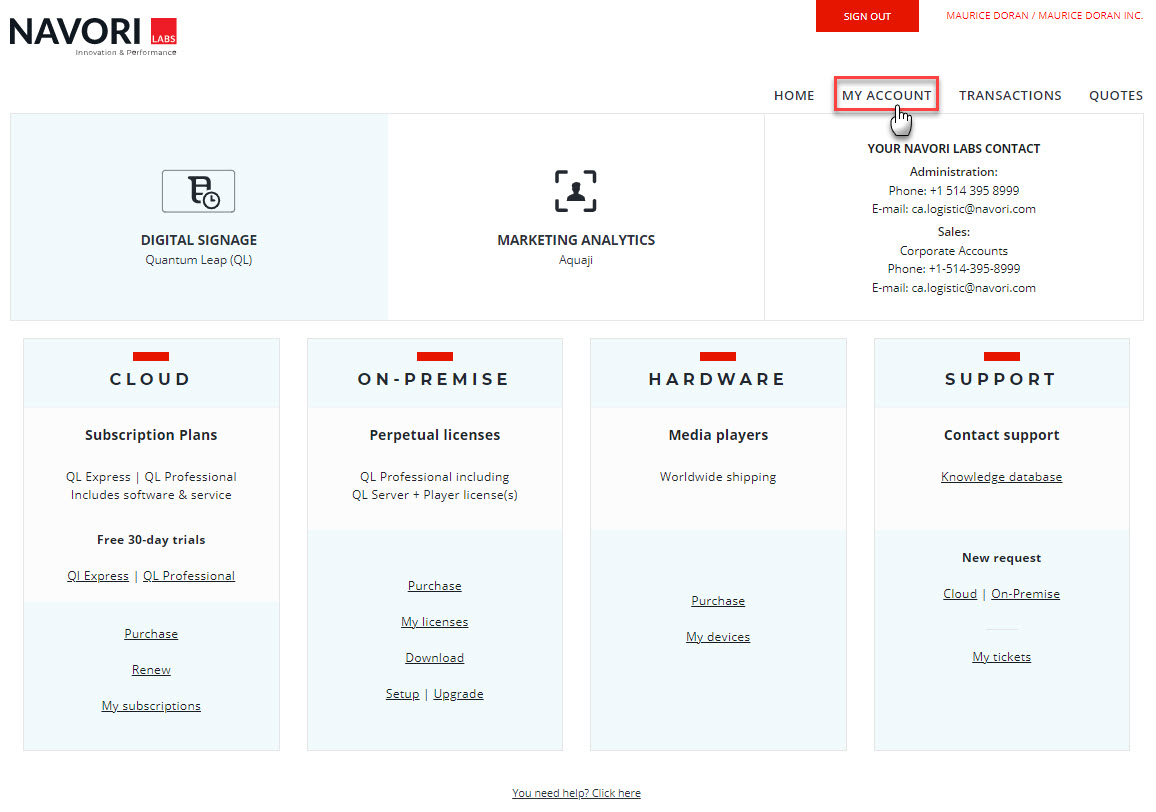Viewport: 1156px width, 812px height.
Task: Open the Upgrade link
Action: tap(459, 694)
